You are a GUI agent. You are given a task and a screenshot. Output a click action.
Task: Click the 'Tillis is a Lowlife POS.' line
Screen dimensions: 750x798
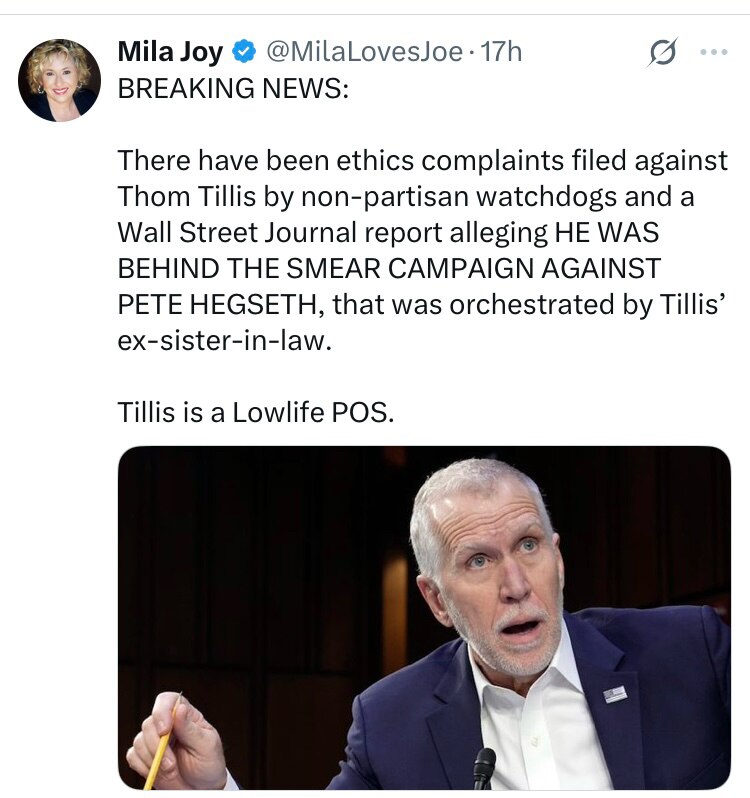pos(256,412)
